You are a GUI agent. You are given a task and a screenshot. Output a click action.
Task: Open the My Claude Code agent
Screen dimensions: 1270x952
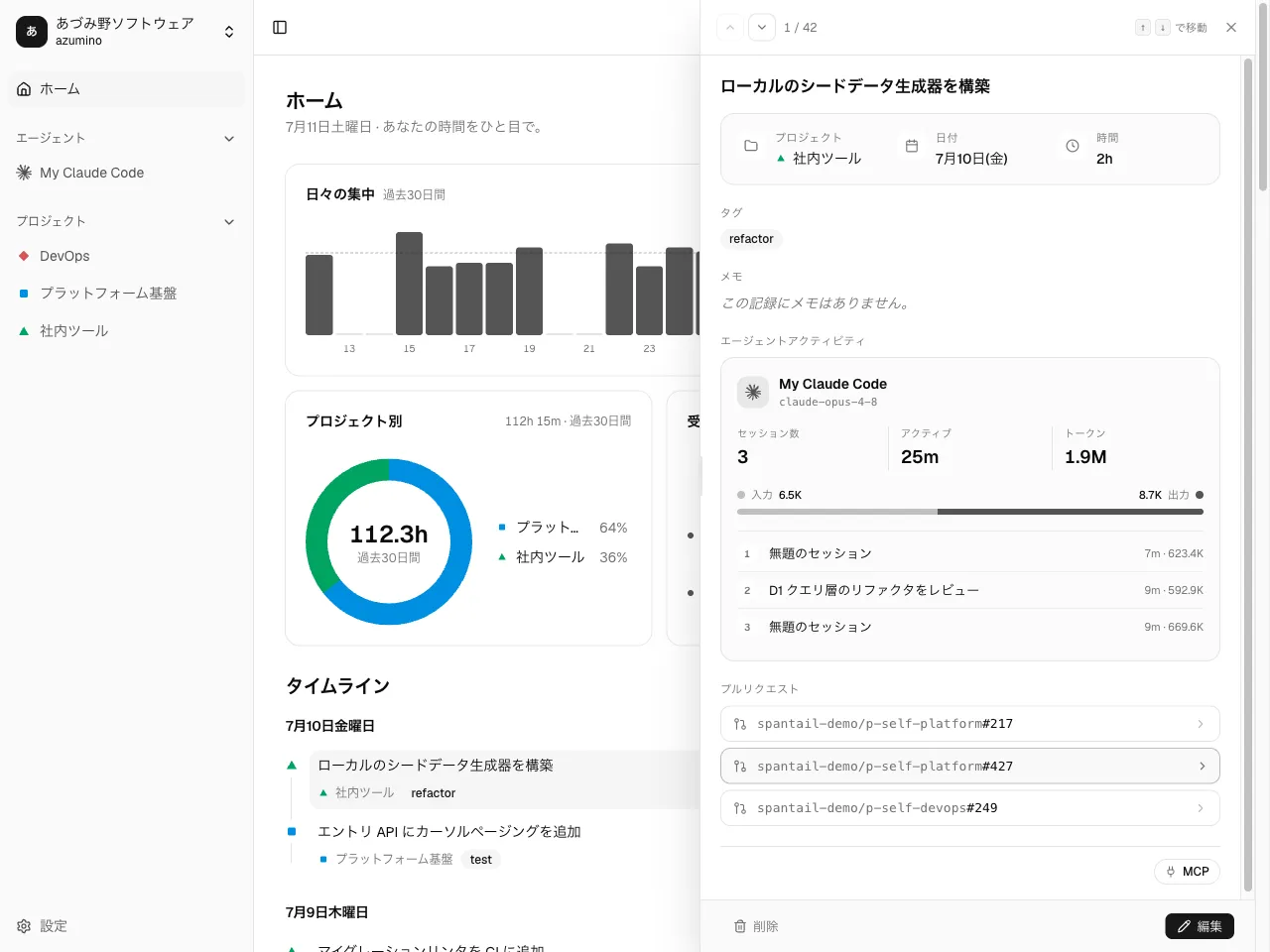pos(126,173)
